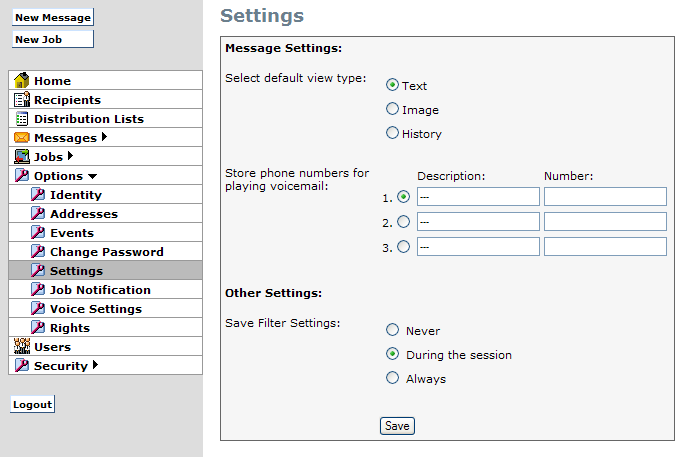Click the house icon beside Home

click(x=21, y=81)
